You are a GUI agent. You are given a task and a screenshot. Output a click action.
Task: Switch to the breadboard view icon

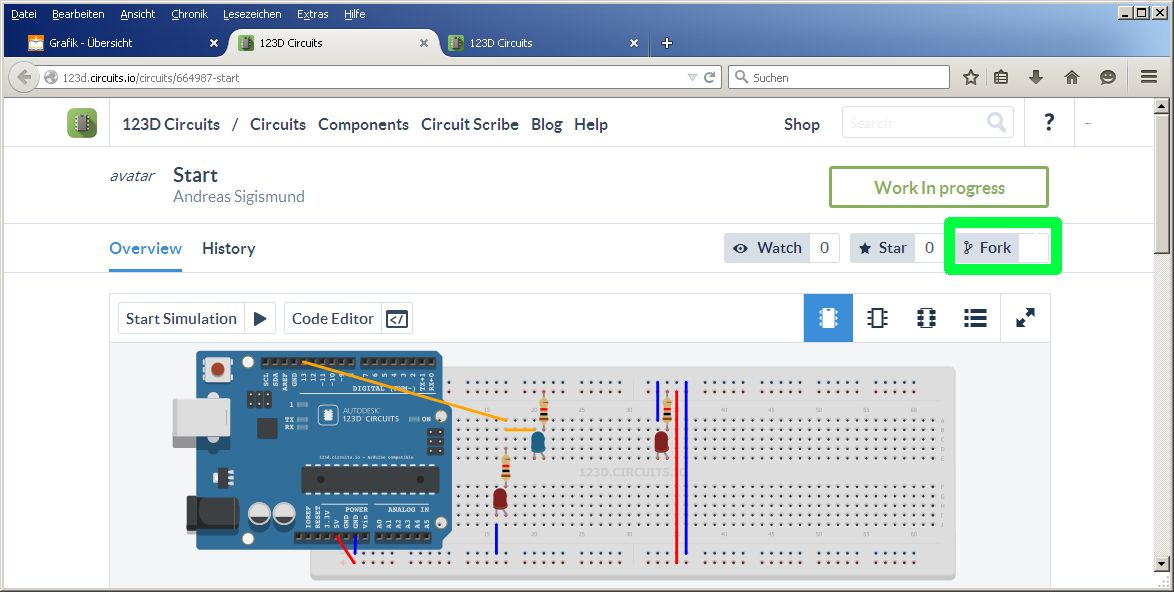(828, 318)
